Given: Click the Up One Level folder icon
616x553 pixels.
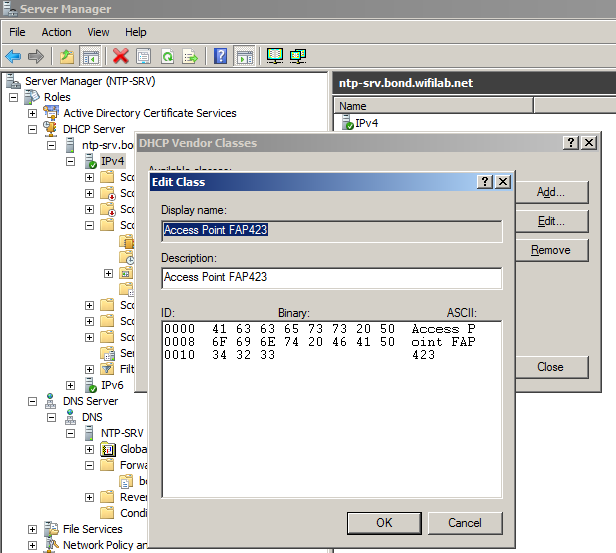Looking at the screenshot, I should [67, 56].
